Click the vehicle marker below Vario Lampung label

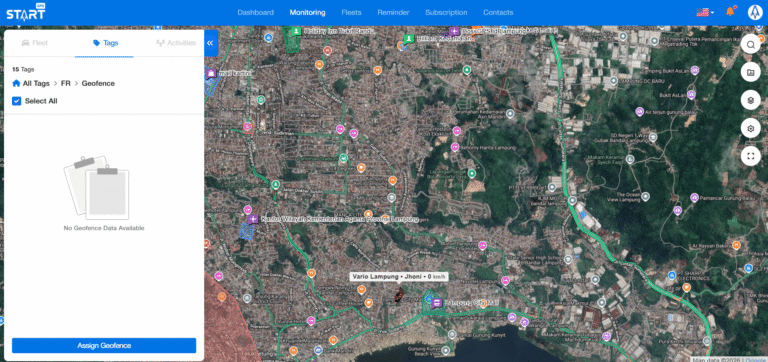coord(399,294)
